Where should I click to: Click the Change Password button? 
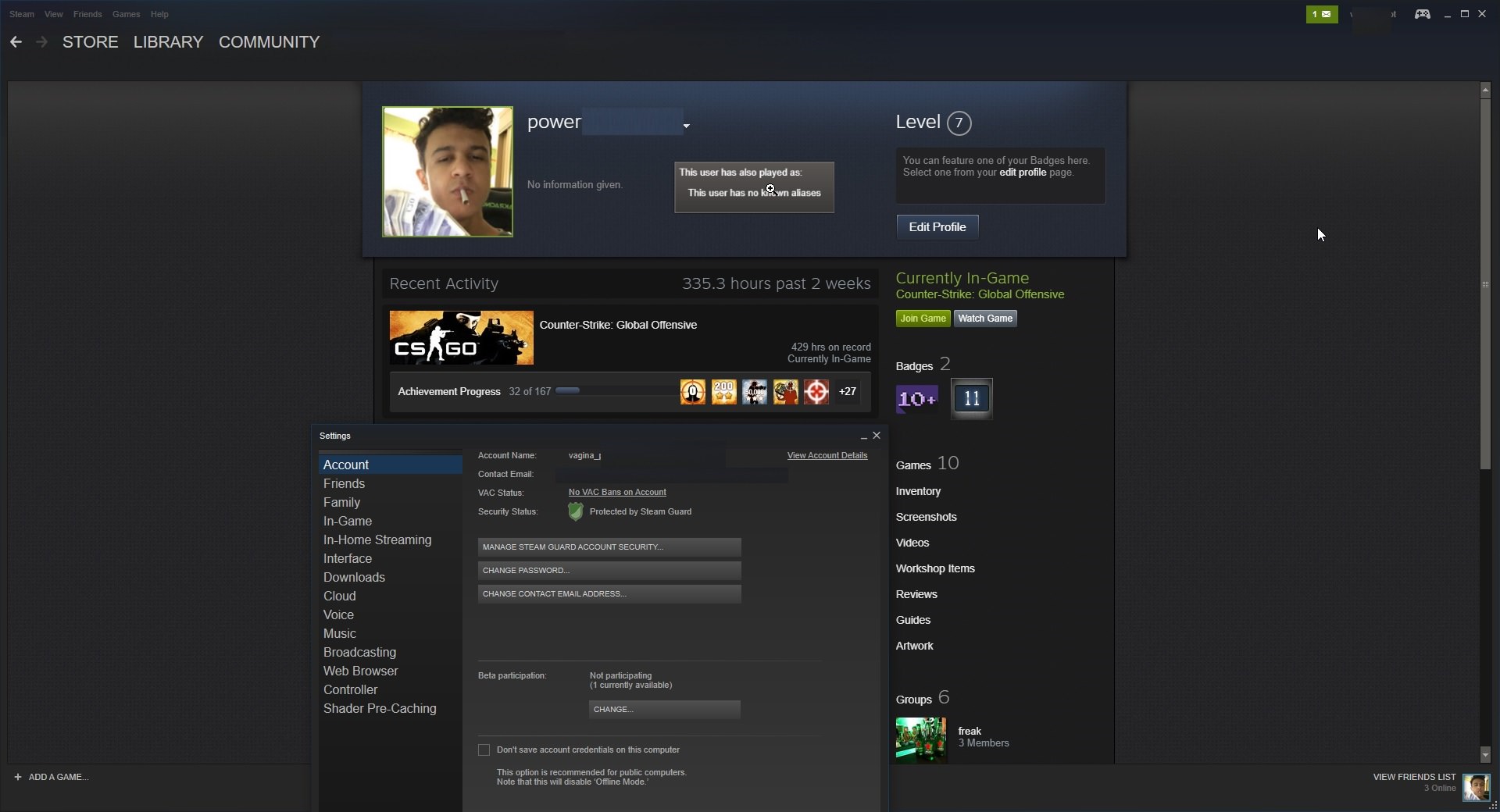click(x=609, y=571)
